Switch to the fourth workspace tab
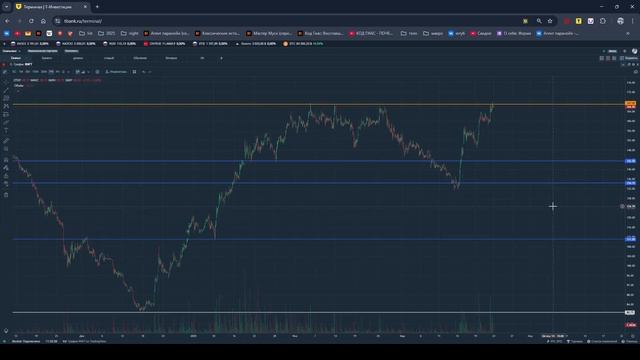This screenshot has height=360, width=640. pyautogui.click(x=109, y=58)
